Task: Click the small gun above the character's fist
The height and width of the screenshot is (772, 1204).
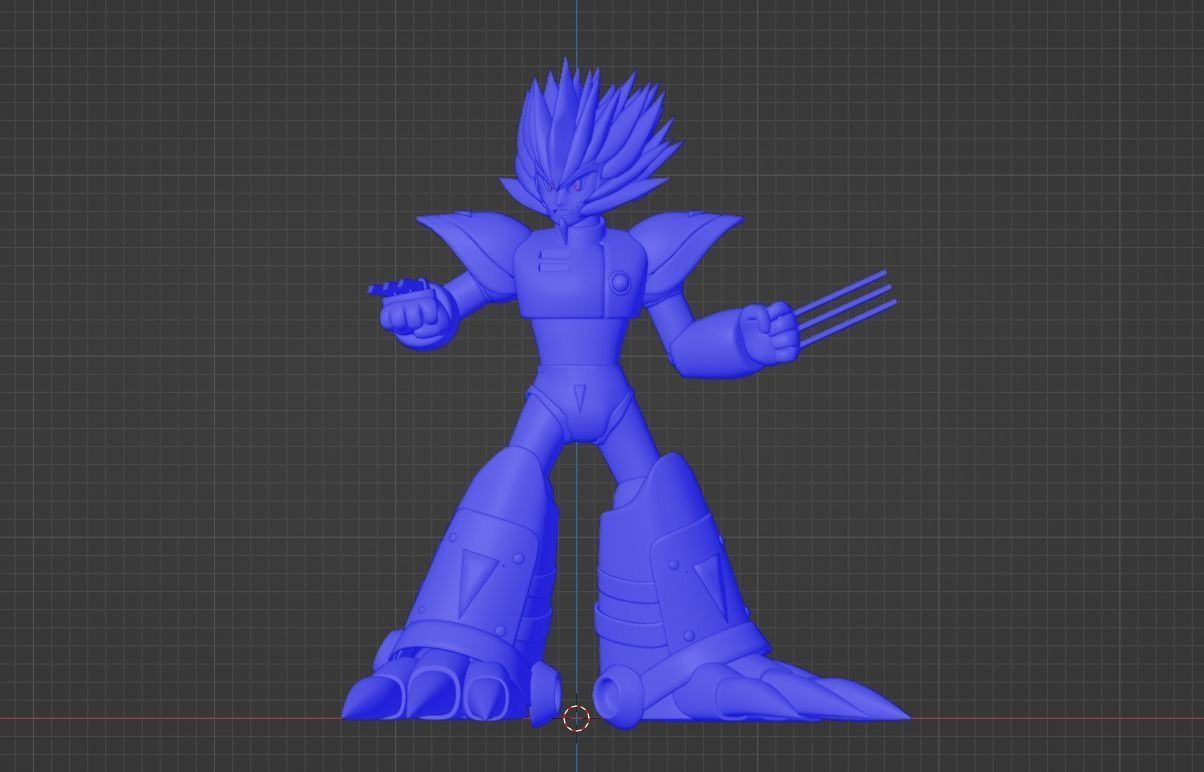Action: pyautogui.click(x=400, y=288)
